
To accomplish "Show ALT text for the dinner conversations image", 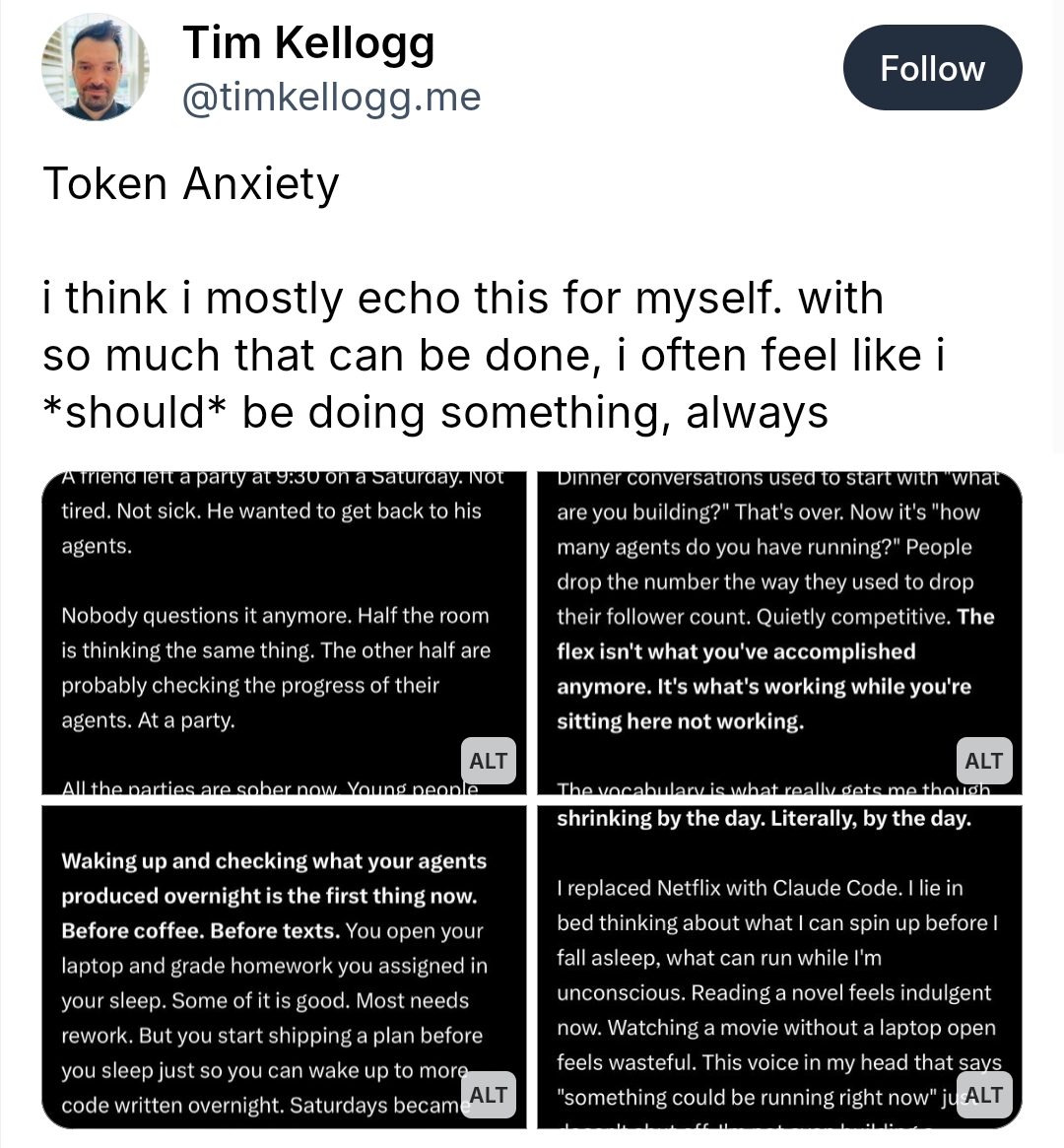I will pos(983,761).
